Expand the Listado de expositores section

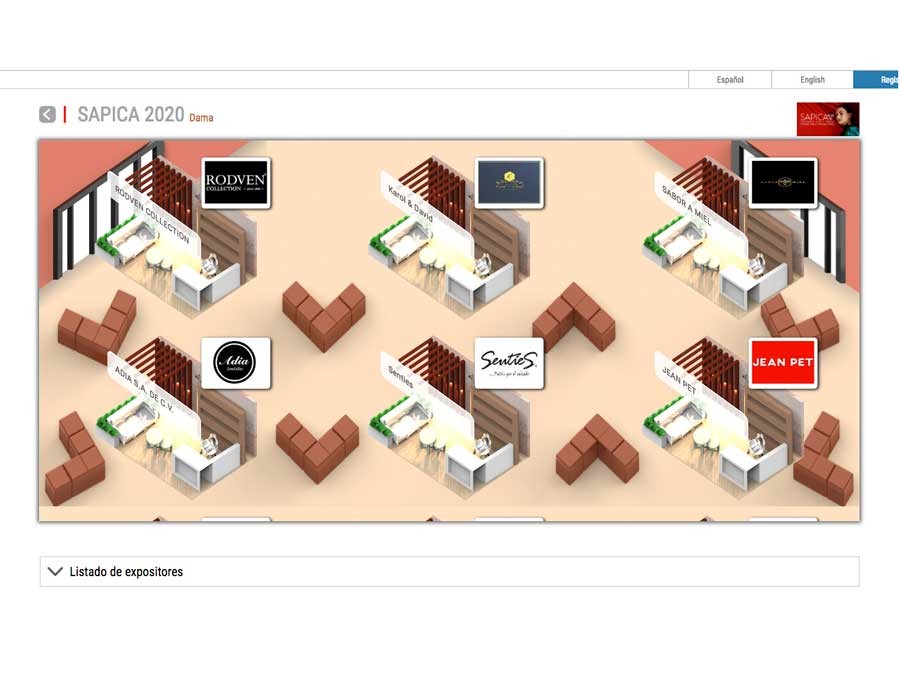(x=449, y=572)
